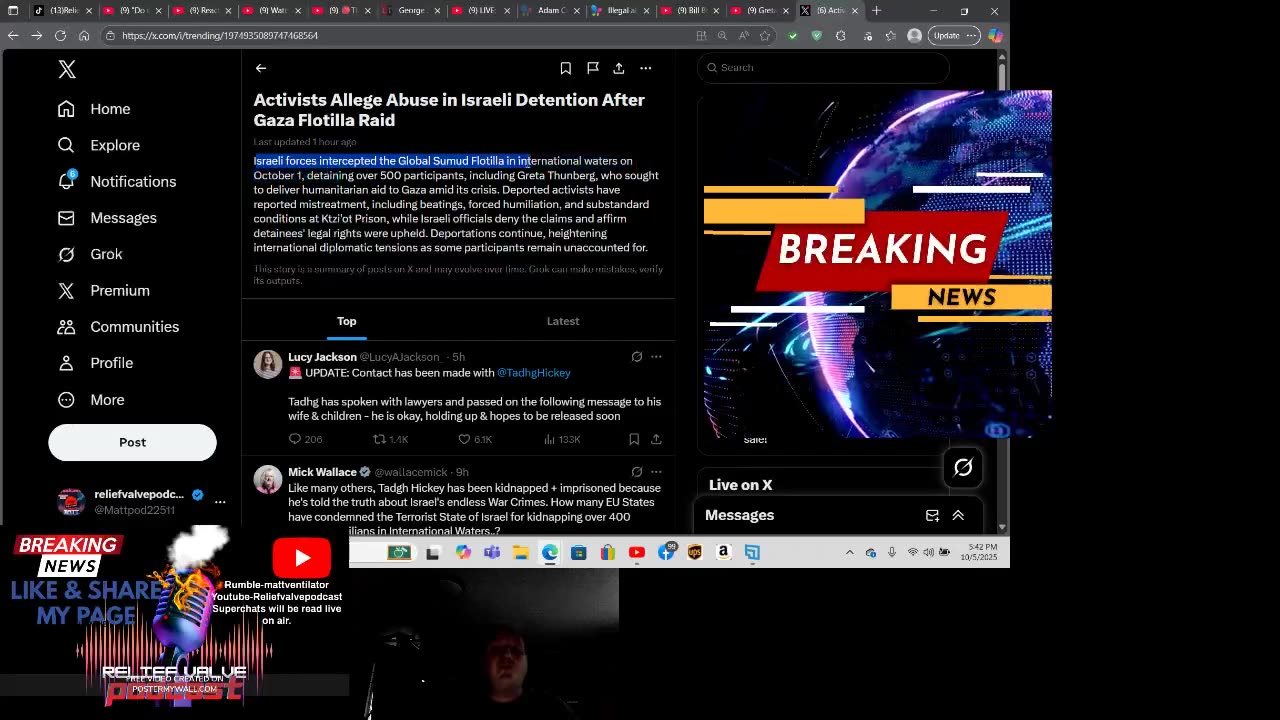The height and width of the screenshot is (720, 1280).
Task: Bookmark the trending story
Action: click(566, 68)
